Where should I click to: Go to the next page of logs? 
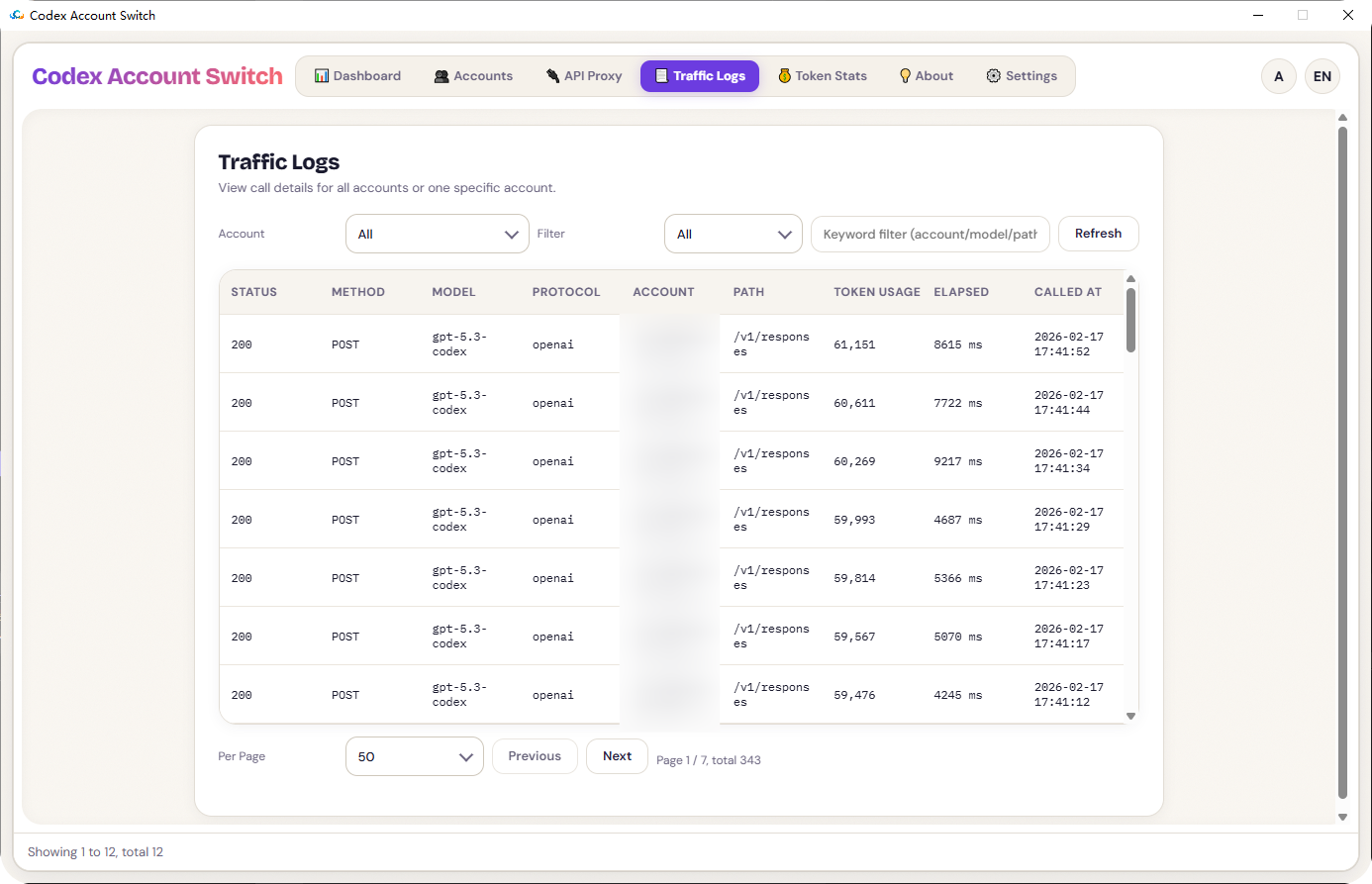617,755
